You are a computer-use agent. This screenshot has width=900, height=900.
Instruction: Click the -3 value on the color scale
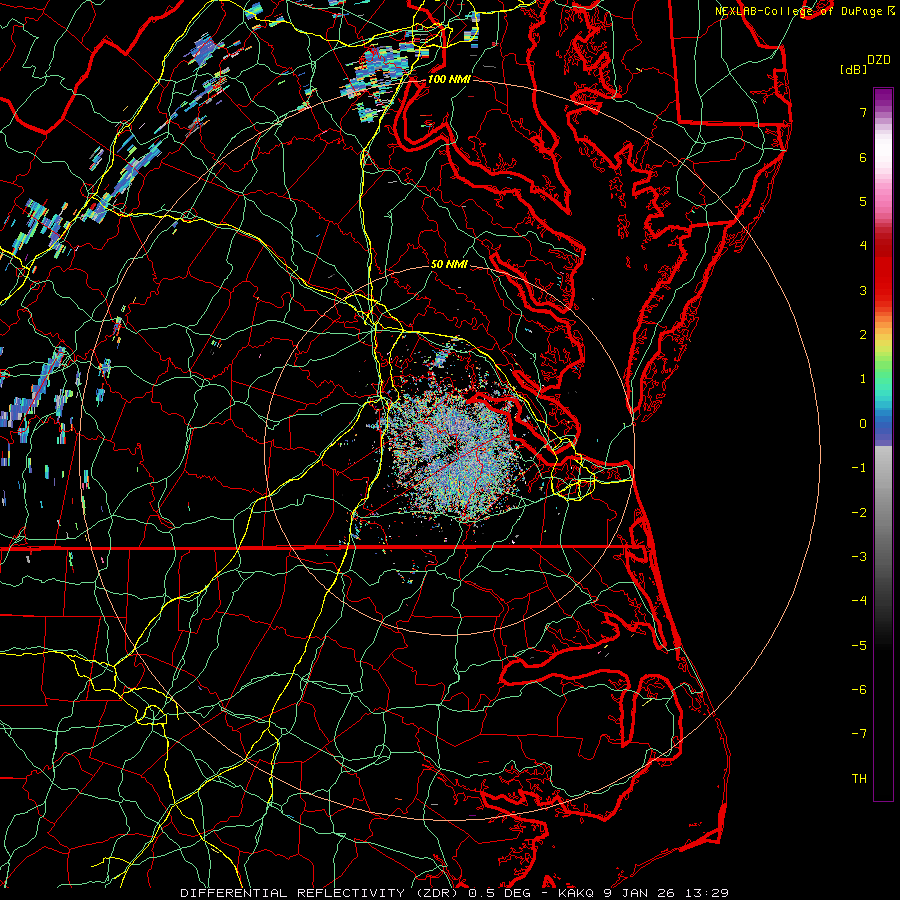pos(859,557)
